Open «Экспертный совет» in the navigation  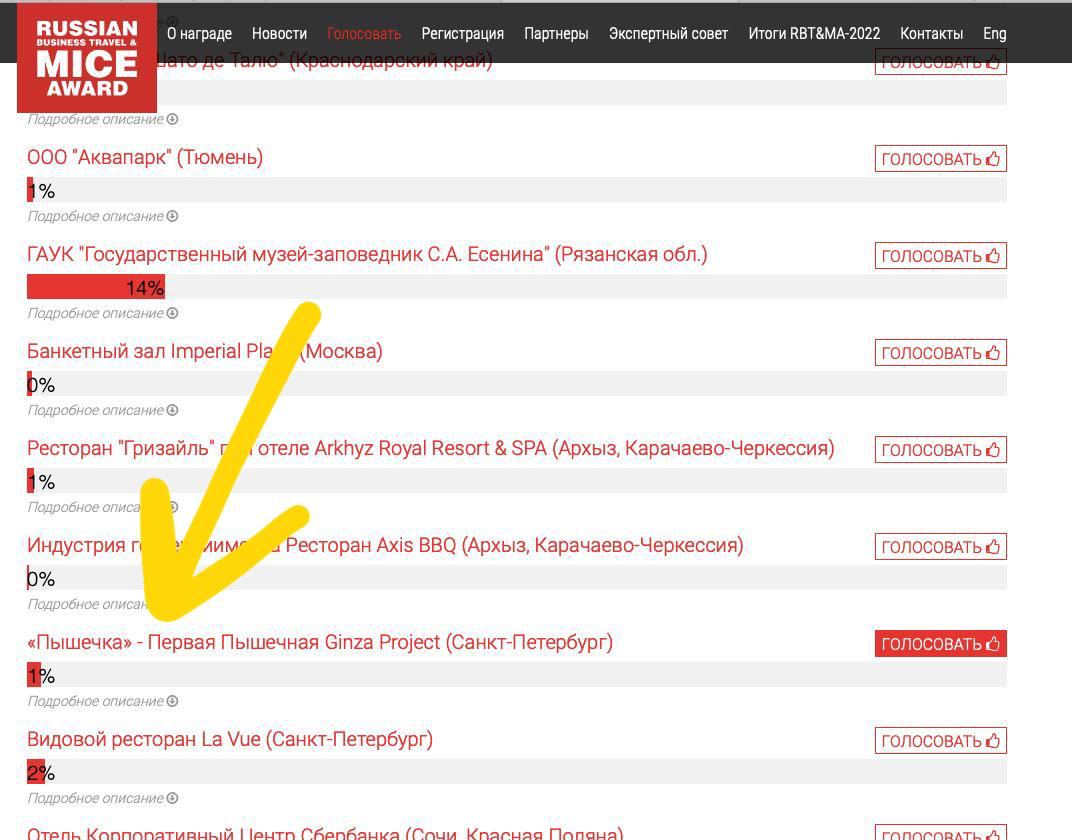click(x=668, y=33)
